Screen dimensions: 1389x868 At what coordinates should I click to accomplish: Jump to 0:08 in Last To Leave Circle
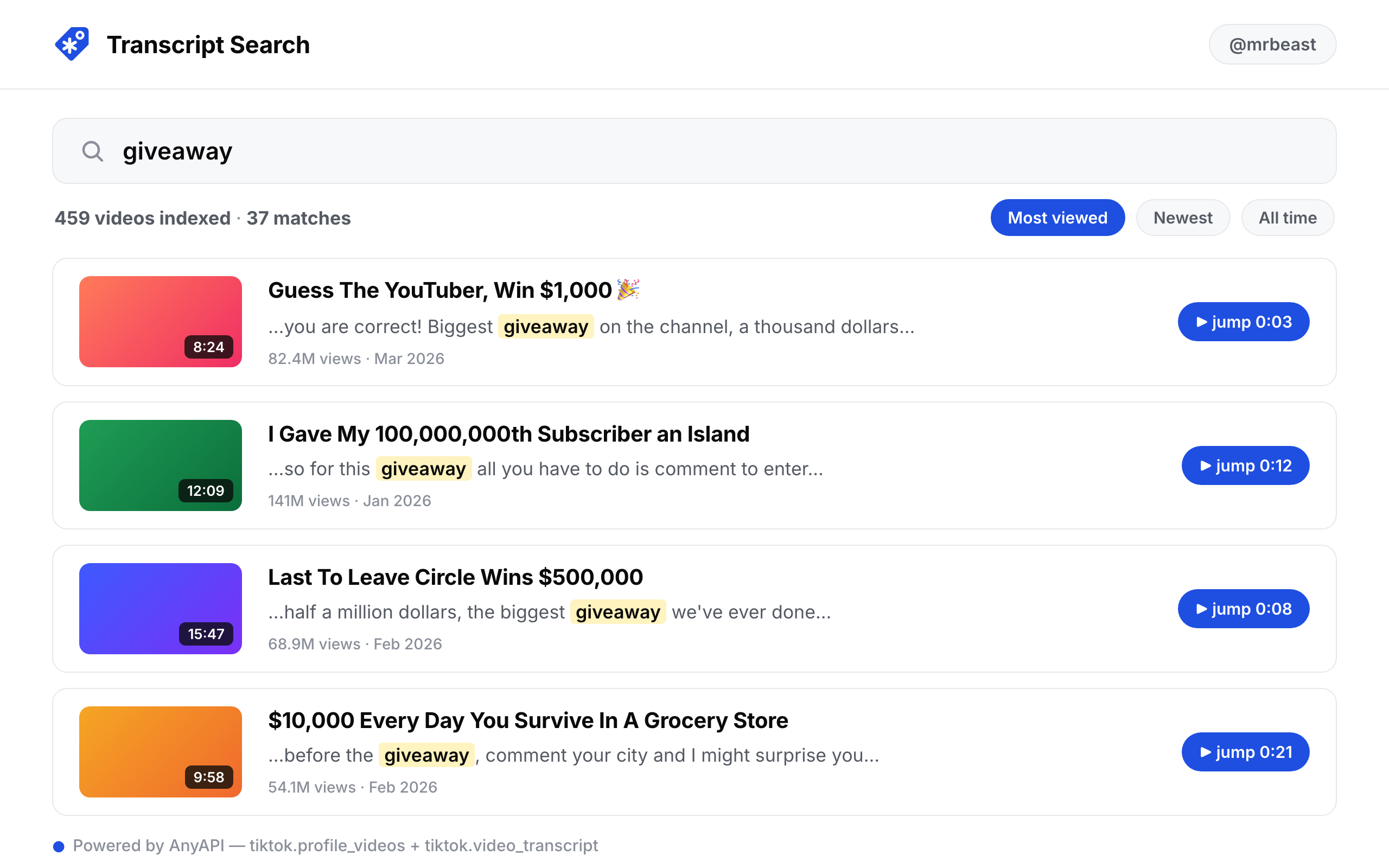pyautogui.click(x=1243, y=609)
